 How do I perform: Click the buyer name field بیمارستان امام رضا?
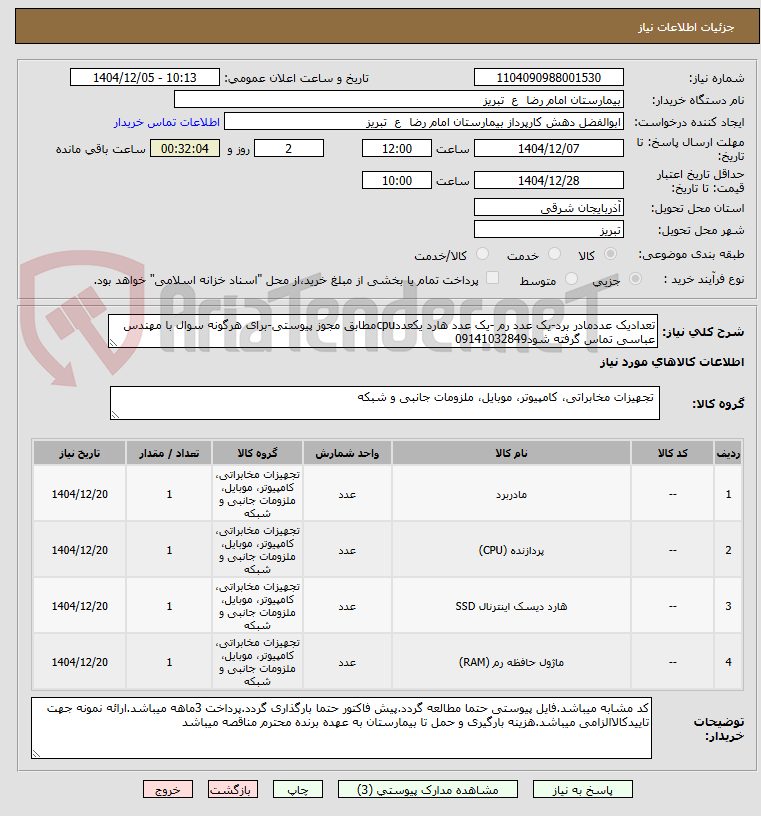coord(399,99)
